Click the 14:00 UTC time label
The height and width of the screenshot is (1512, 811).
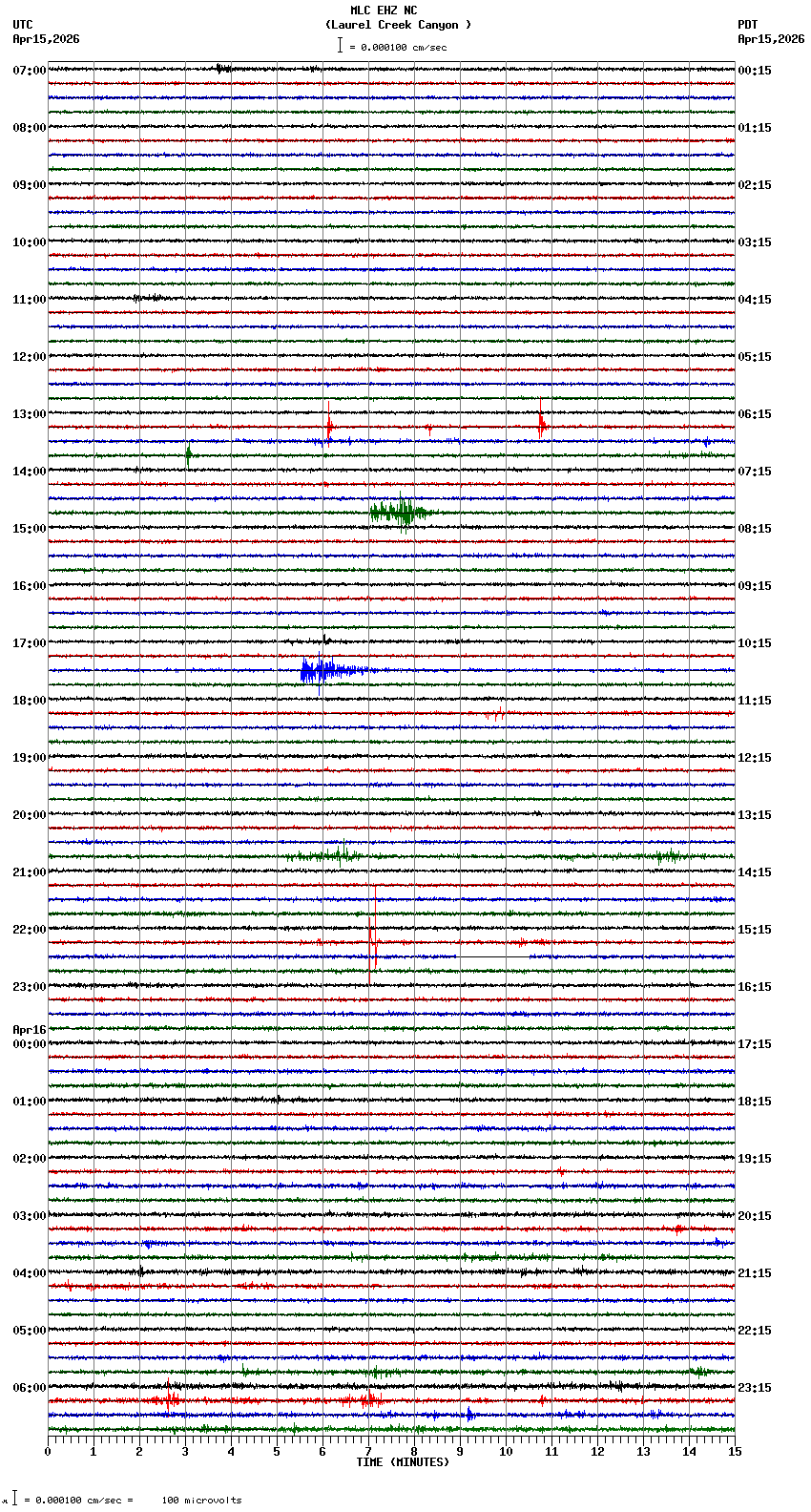[x=30, y=472]
